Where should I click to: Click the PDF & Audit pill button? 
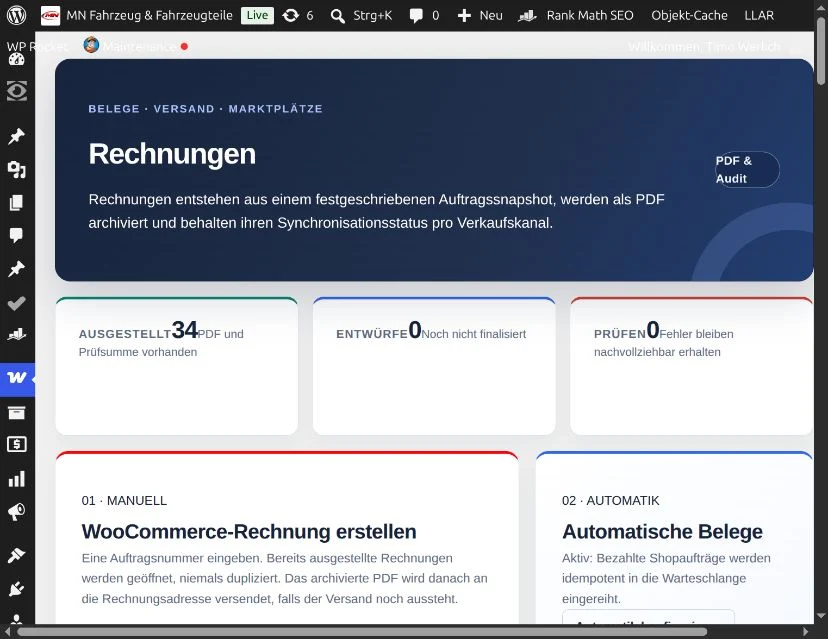tap(747, 170)
